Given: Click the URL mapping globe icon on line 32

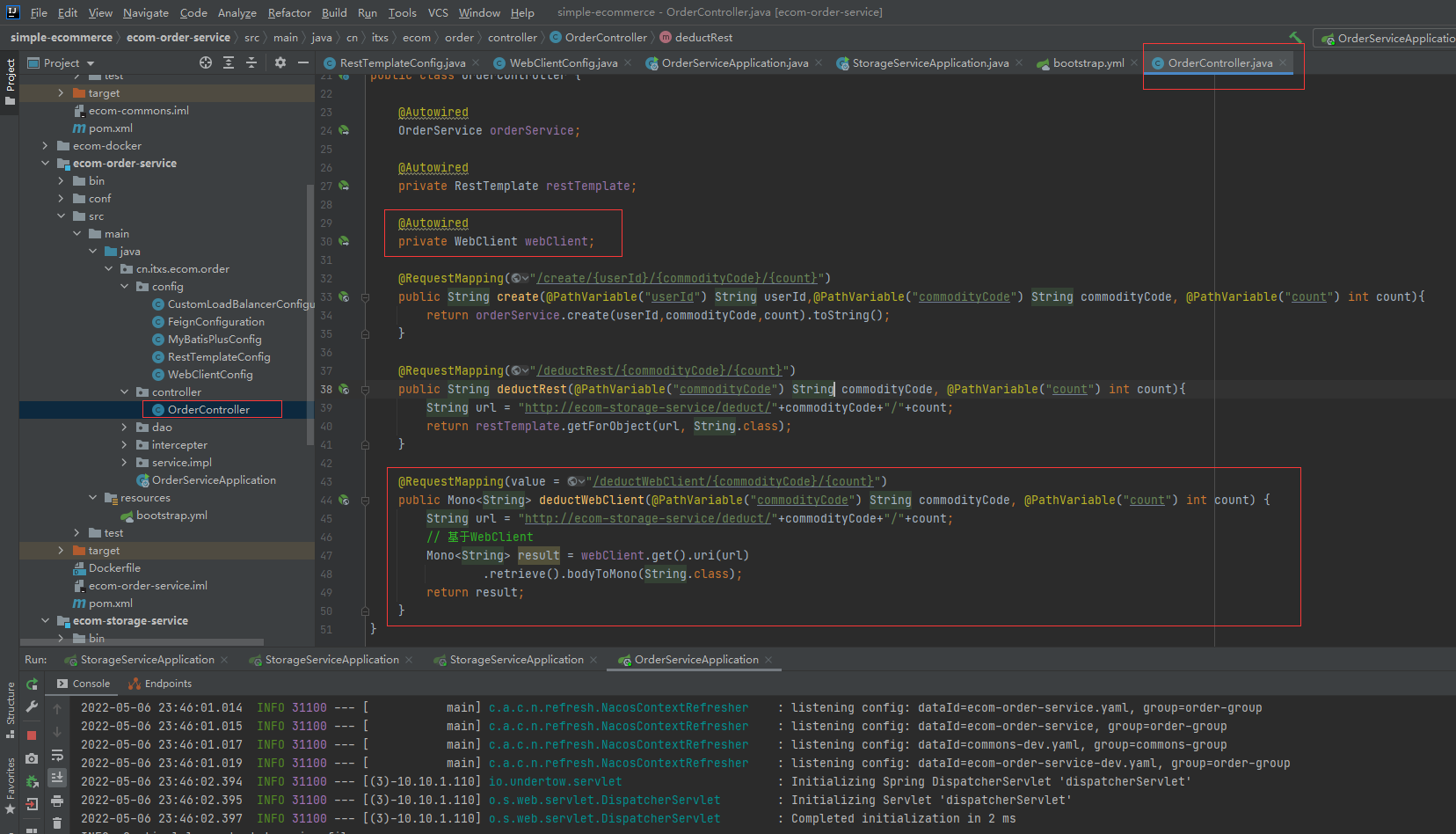Looking at the screenshot, I should point(520,278).
